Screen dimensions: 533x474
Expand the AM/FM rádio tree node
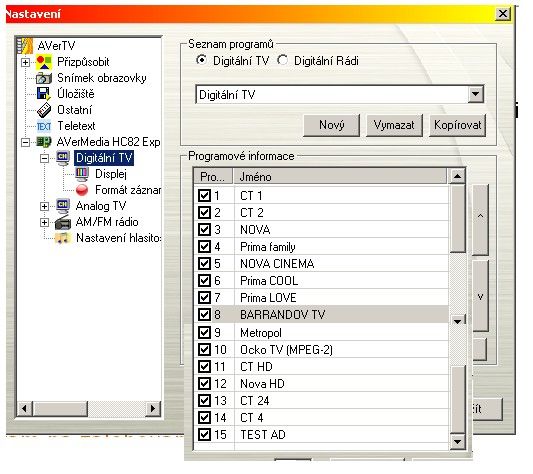(x=44, y=222)
